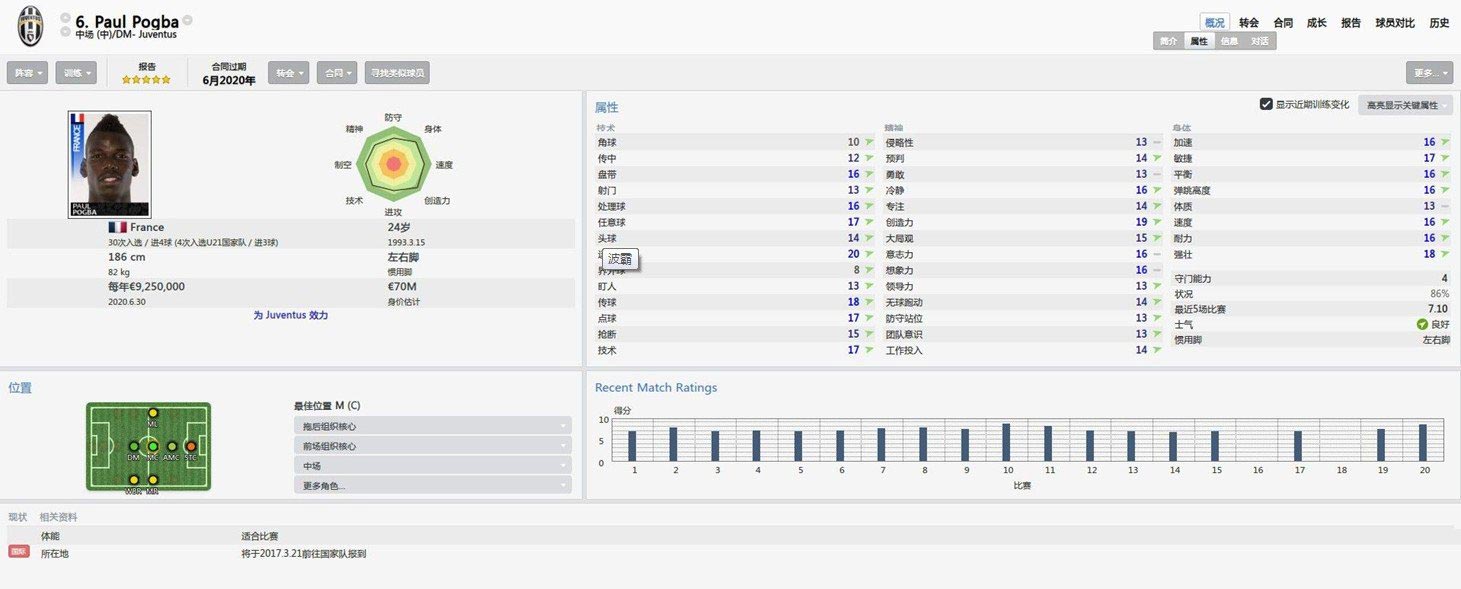Screen dimensions: 1461x589
Task: Open the round button after Paul Pogba's name
Action: 188,20
